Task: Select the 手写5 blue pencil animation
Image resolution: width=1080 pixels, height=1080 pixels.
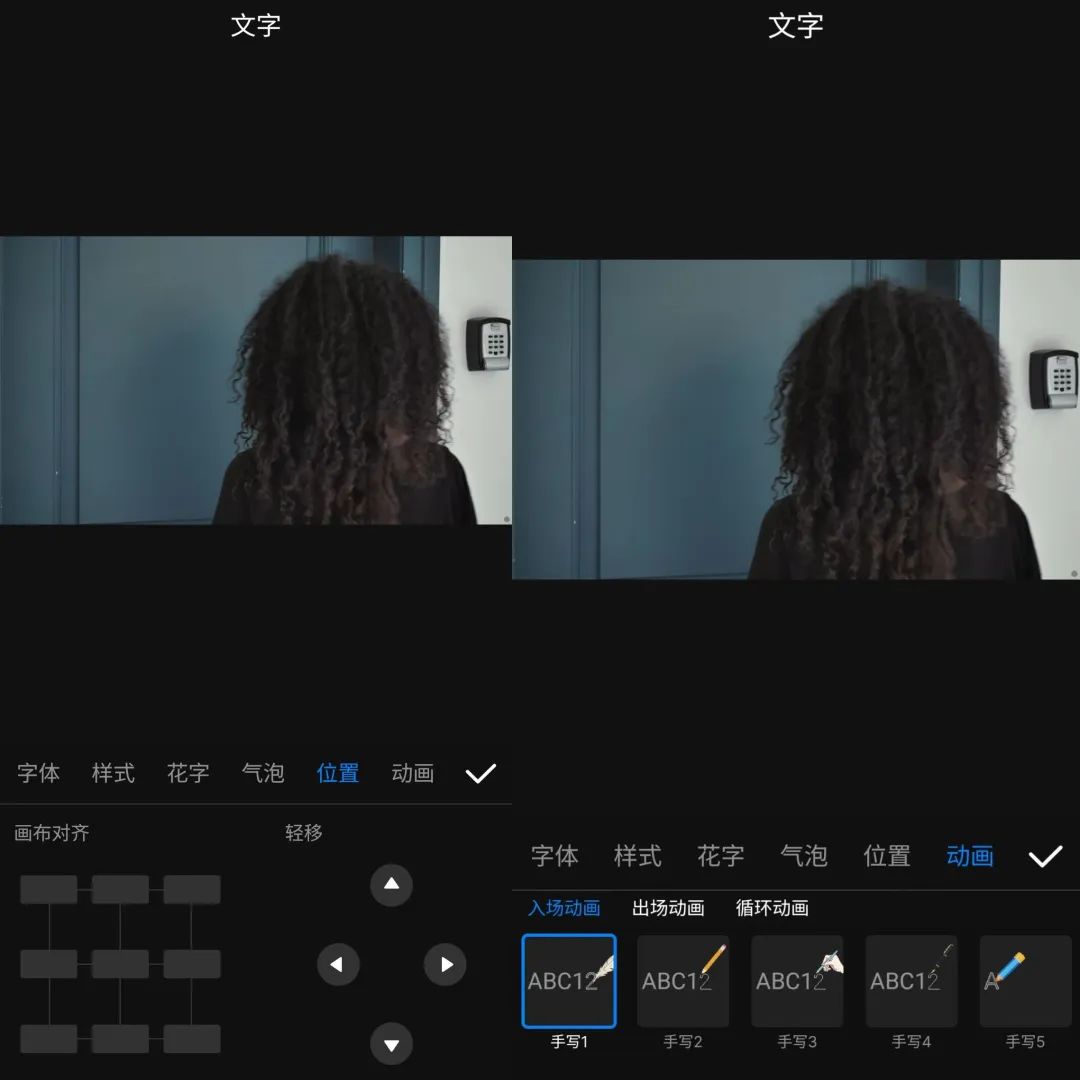Action: [1025, 981]
